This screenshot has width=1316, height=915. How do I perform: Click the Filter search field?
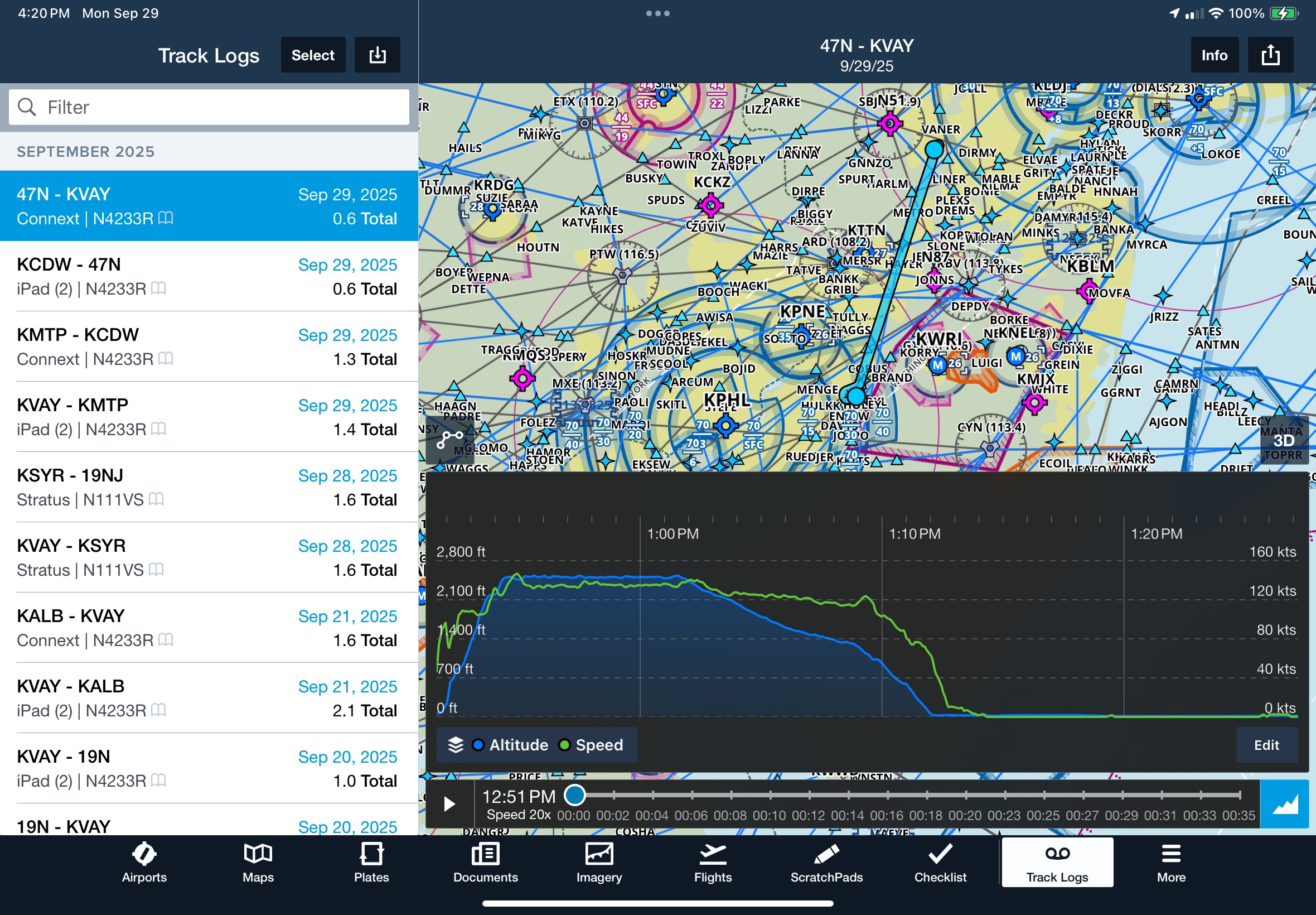(209, 107)
